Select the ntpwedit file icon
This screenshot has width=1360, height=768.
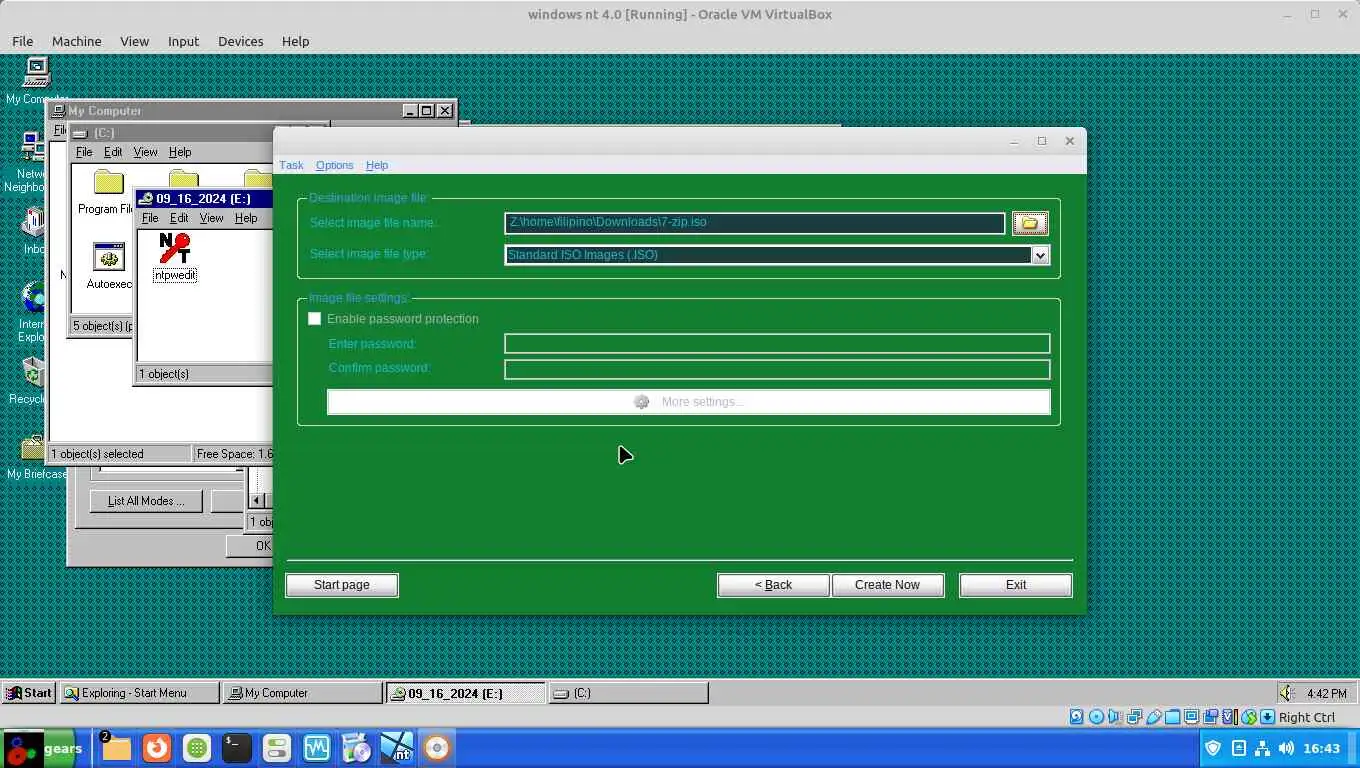coord(175,258)
